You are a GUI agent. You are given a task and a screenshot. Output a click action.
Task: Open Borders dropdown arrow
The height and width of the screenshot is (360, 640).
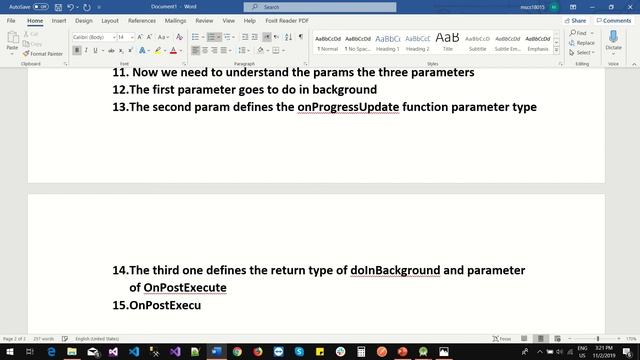click(284, 50)
